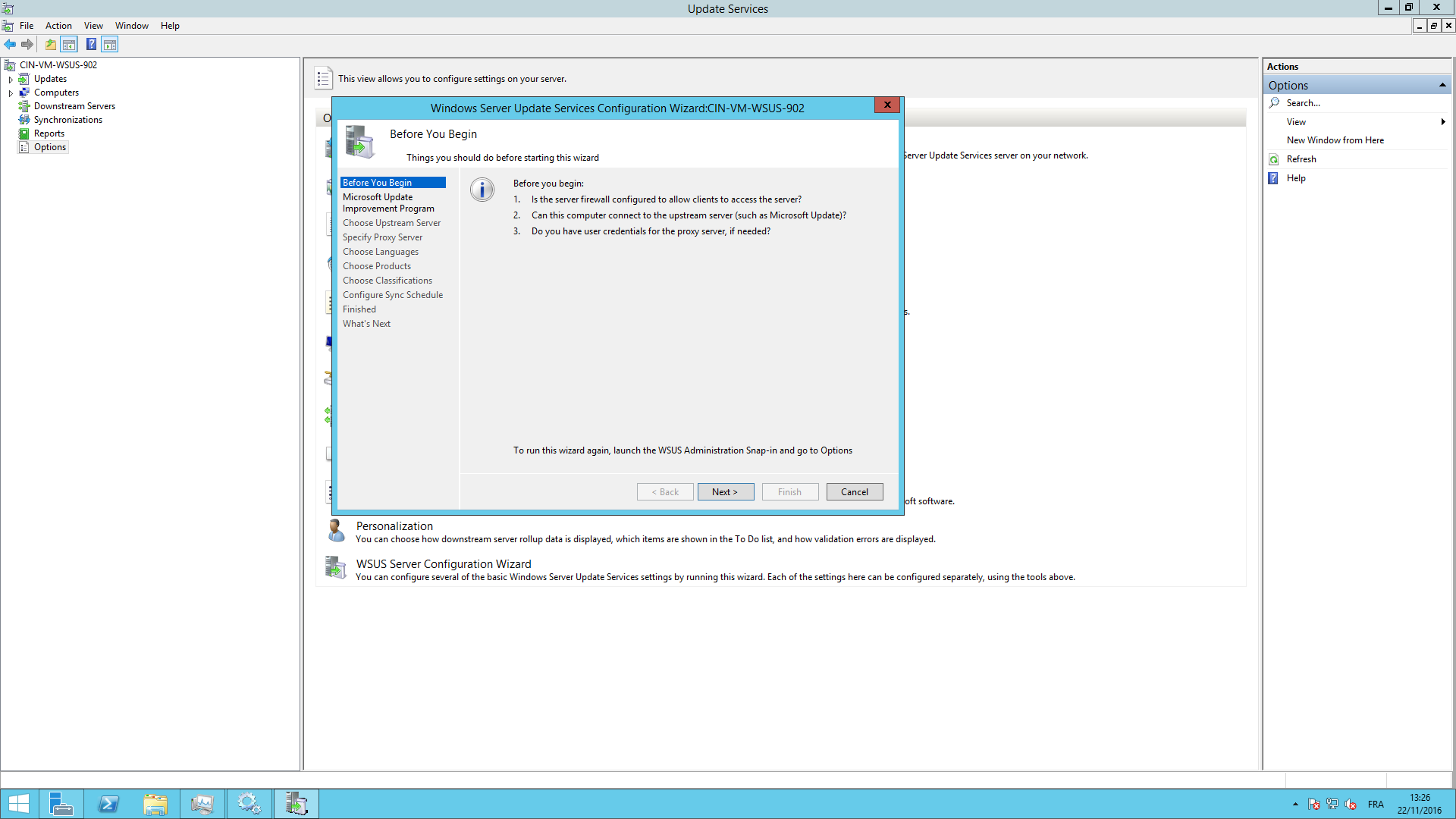Select Downstream Servers tree item
This screenshot has height=819, width=1456.
74,106
